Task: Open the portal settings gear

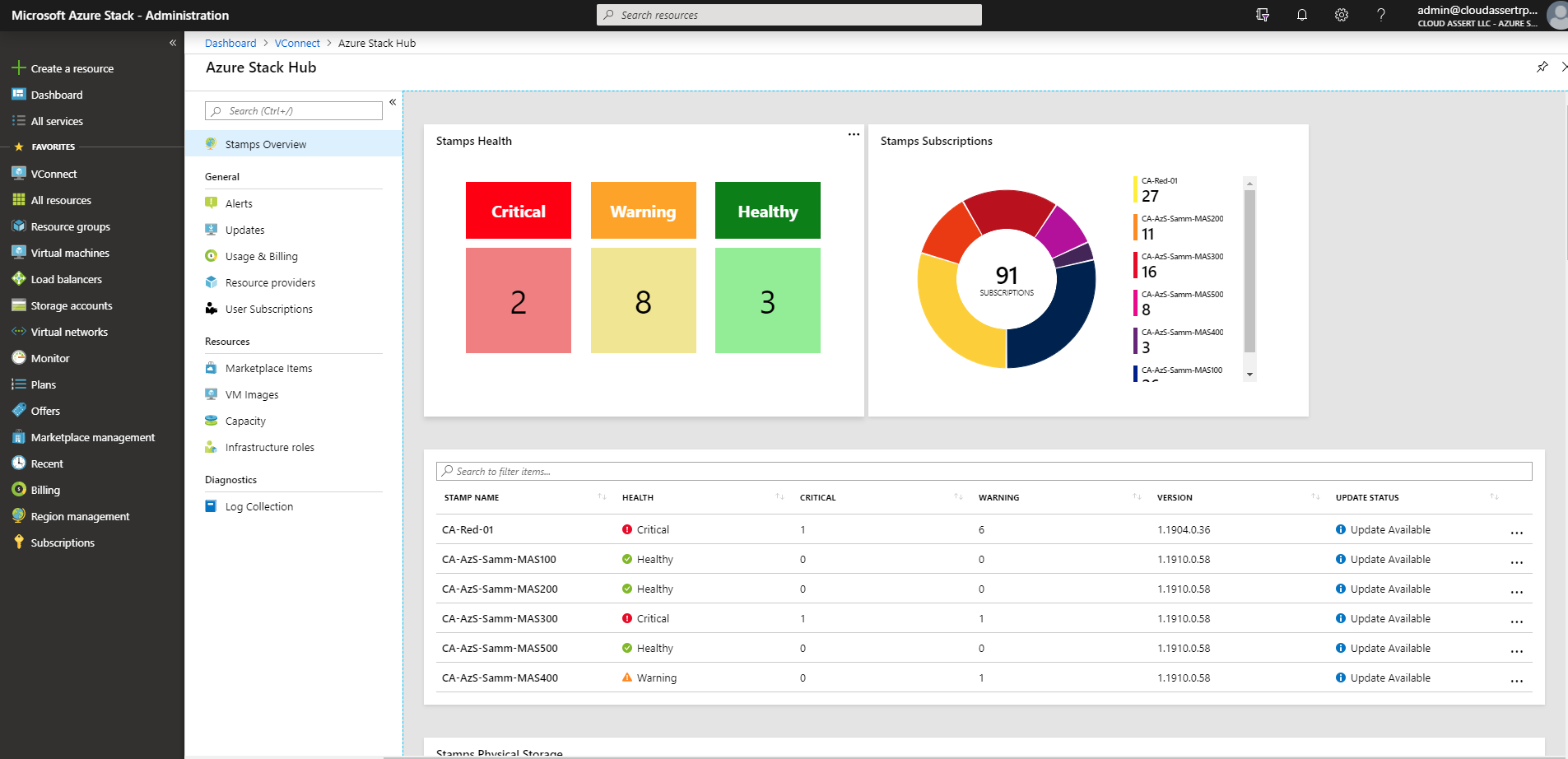Action: coord(1342,14)
